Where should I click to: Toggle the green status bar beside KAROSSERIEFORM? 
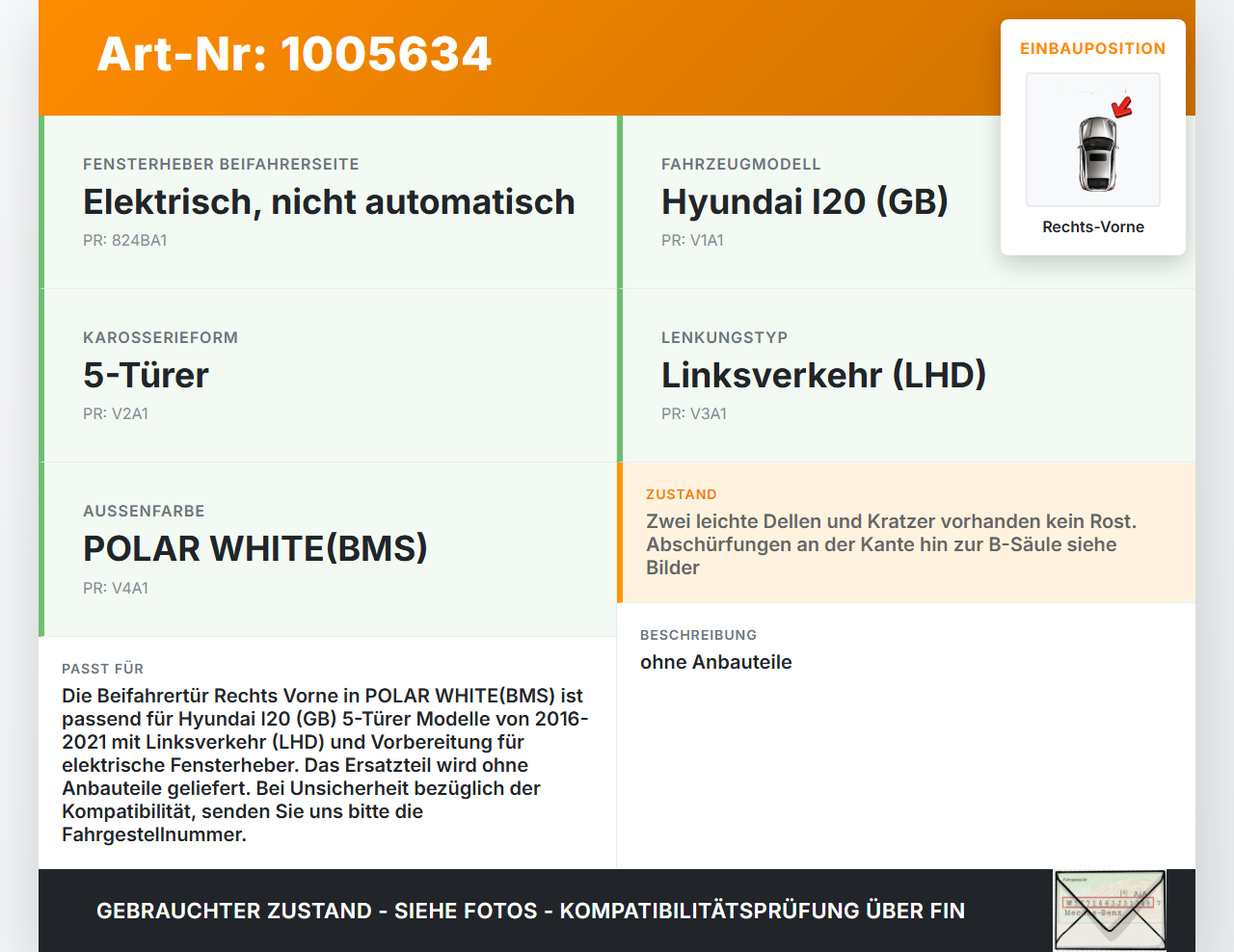[40, 375]
